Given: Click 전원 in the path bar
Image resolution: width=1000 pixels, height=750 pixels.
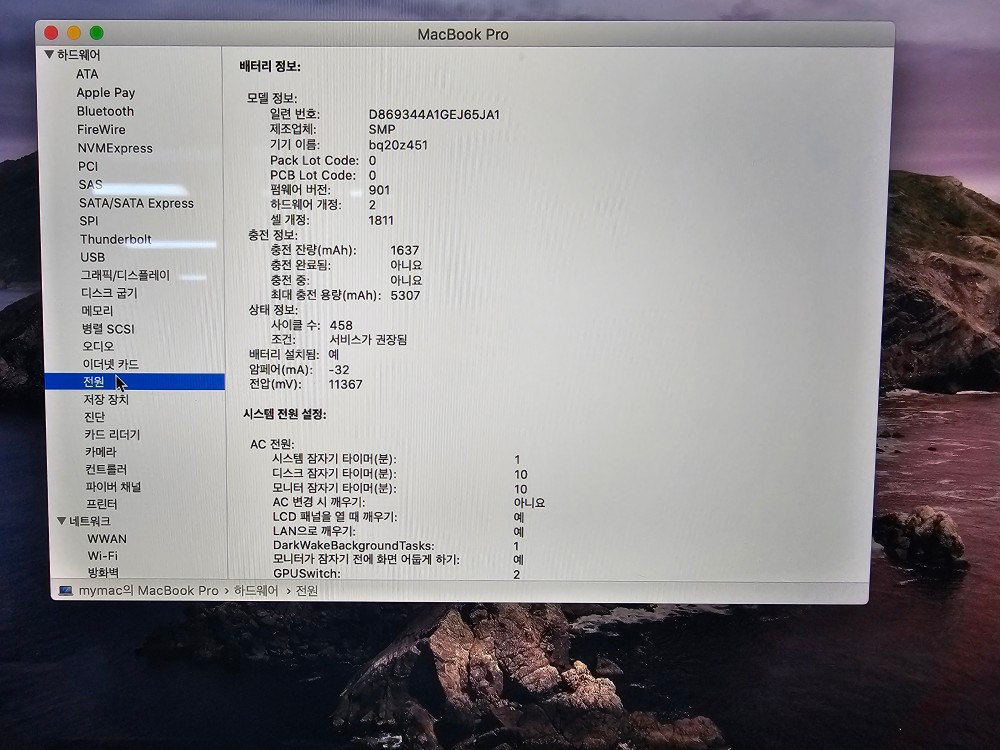Looking at the screenshot, I should [307, 591].
